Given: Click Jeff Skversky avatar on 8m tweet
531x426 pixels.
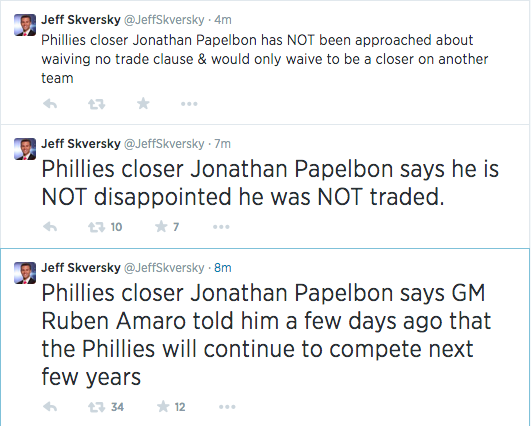Looking at the screenshot, I should point(25,273).
